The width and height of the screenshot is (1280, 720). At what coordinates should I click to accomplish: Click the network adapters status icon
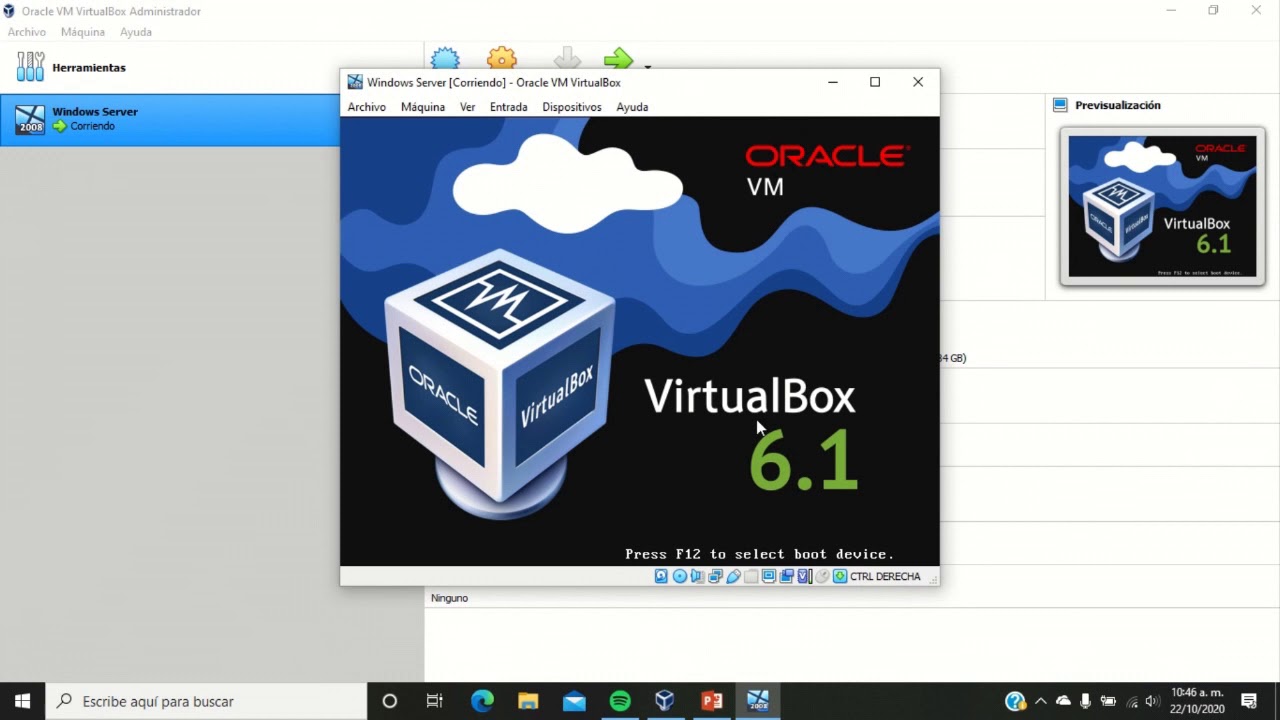coord(715,576)
